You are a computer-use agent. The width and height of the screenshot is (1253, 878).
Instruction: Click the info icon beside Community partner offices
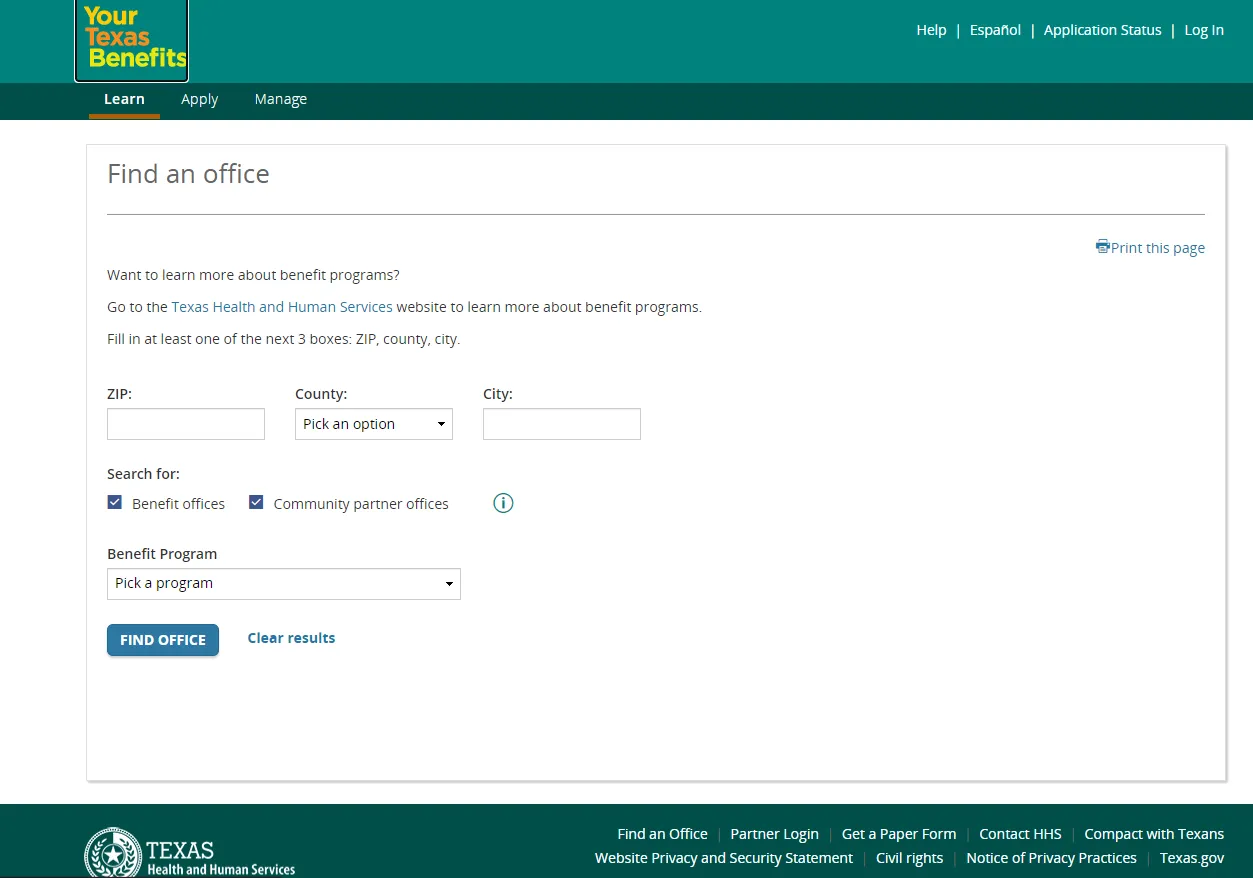tap(503, 503)
